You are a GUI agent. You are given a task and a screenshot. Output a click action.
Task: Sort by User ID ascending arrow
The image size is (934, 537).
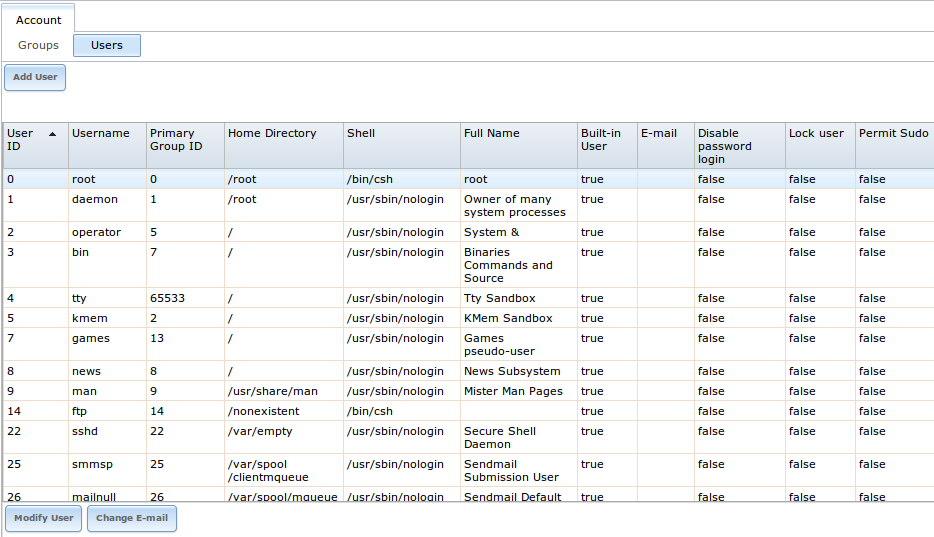coord(52,134)
